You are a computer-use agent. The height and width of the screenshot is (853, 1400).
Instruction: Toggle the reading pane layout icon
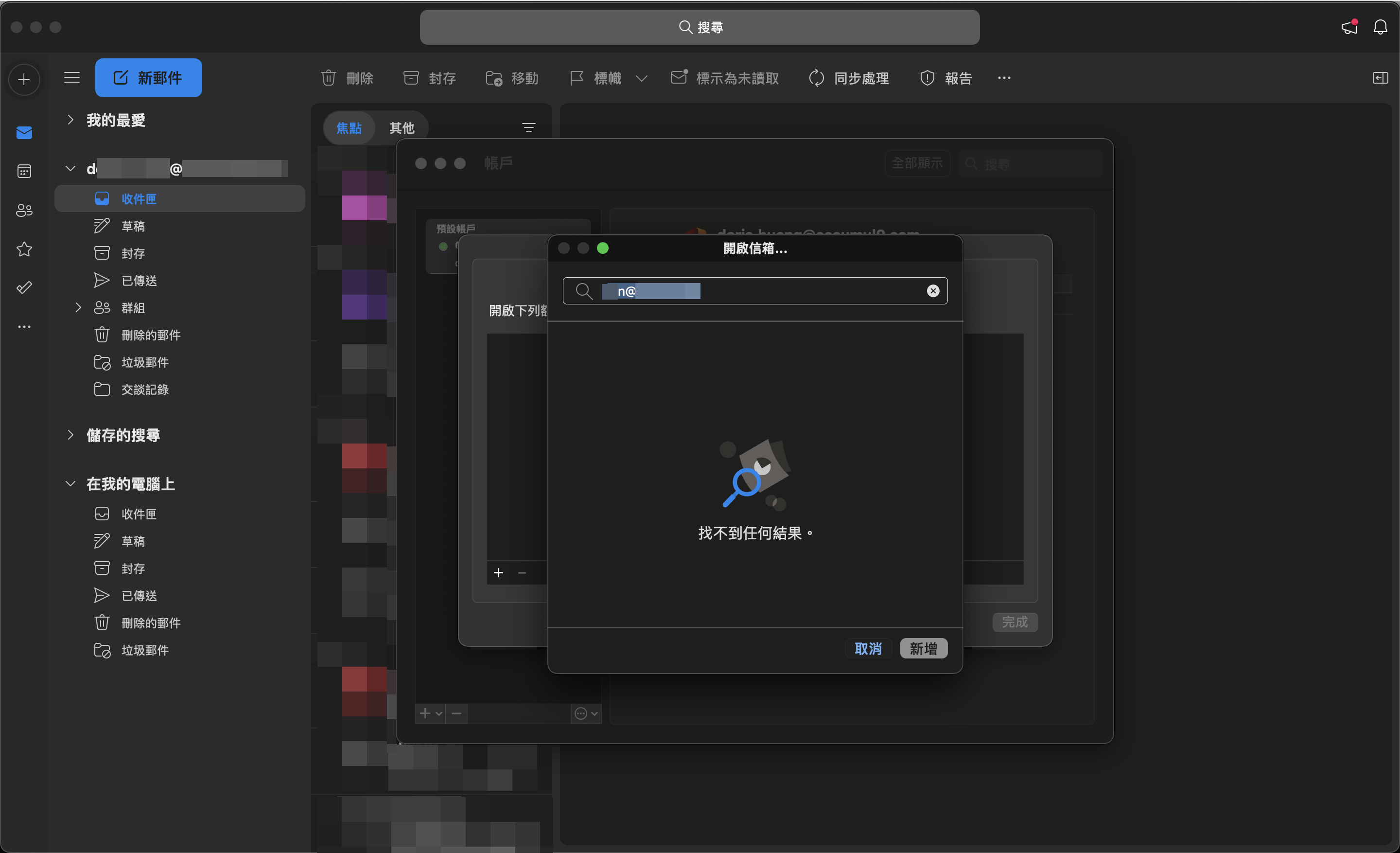tap(1380, 78)
